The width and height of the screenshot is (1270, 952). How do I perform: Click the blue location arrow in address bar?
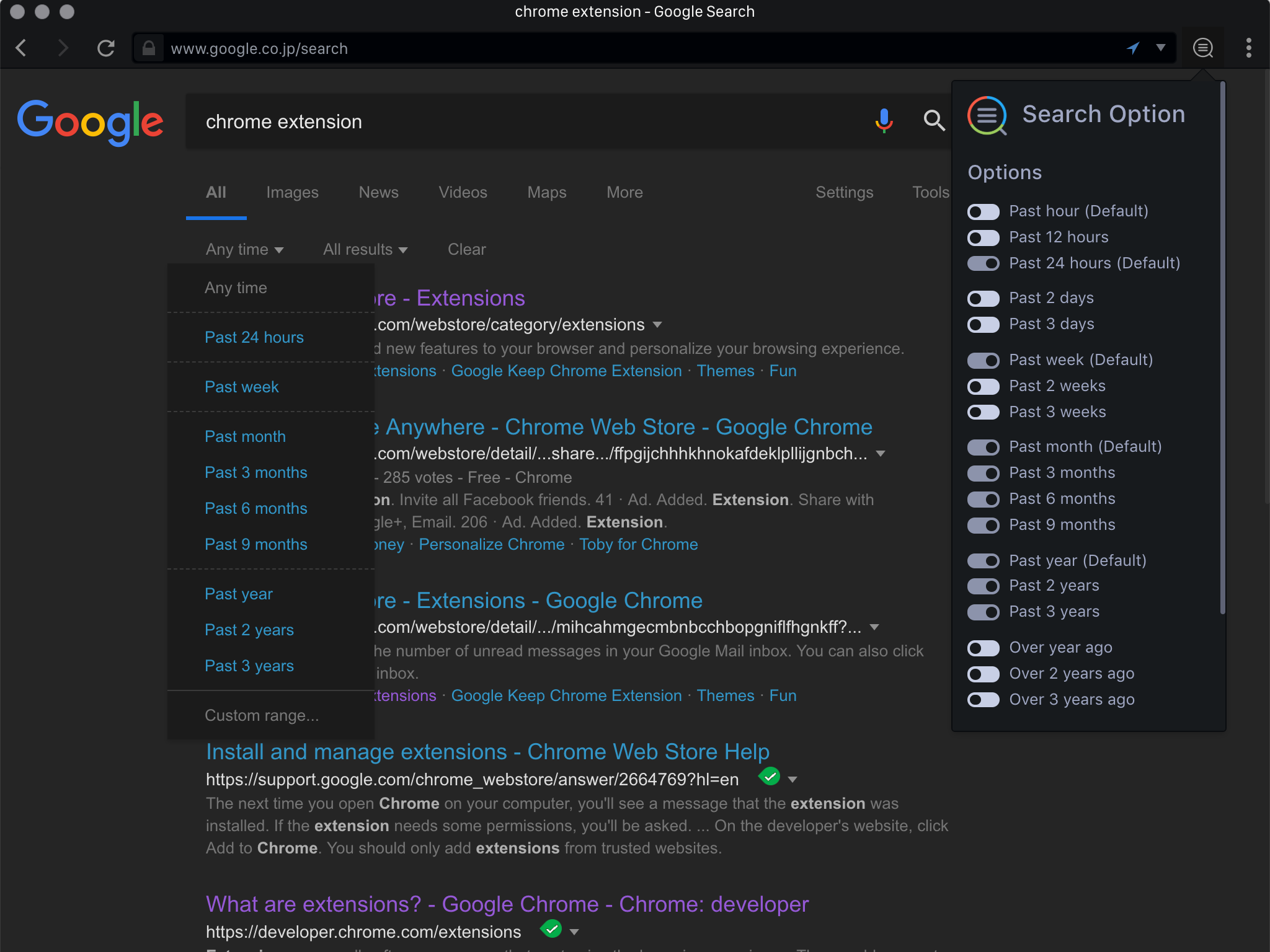click(1133, 48)
